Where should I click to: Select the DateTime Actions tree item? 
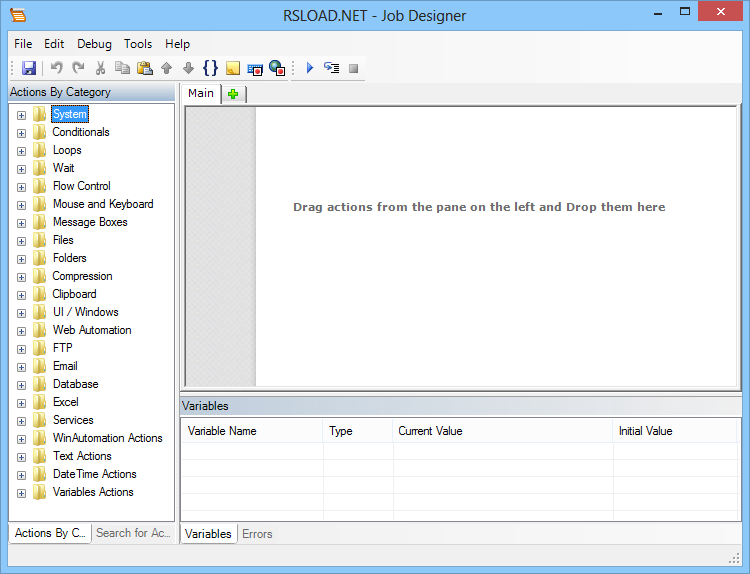[x=95, y=474]
